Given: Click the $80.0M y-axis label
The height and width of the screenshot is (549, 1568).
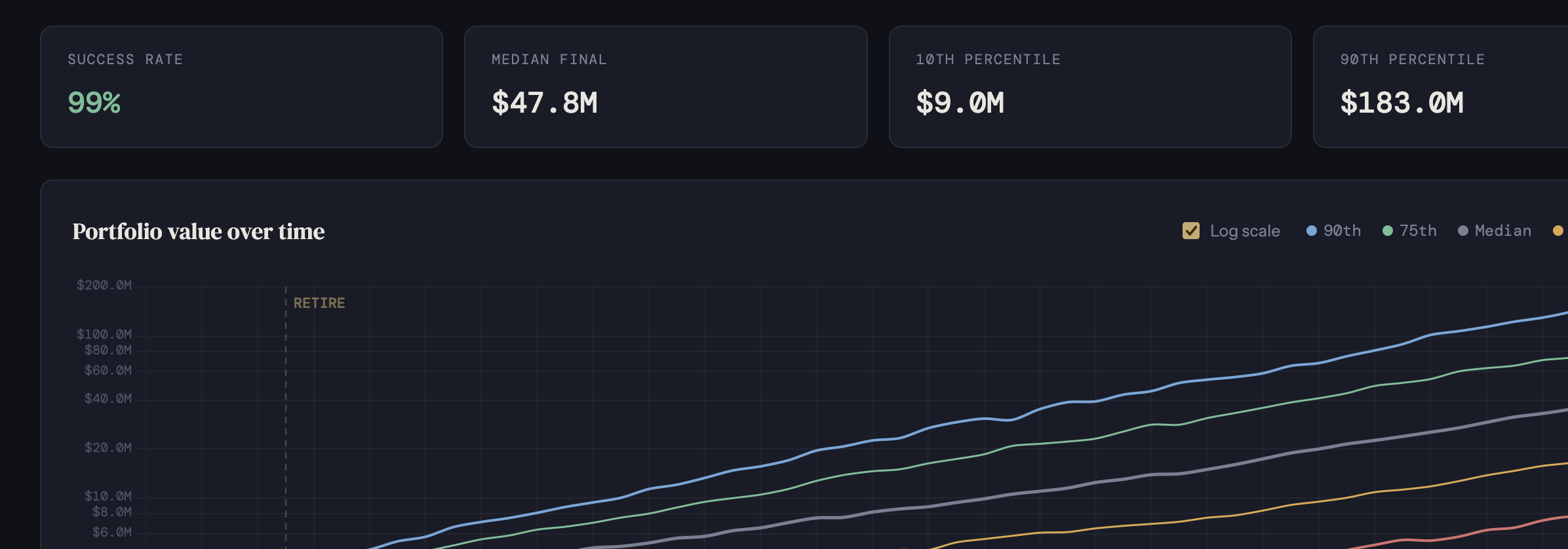Looking at the screenshot, I should [x=108, y=350].
